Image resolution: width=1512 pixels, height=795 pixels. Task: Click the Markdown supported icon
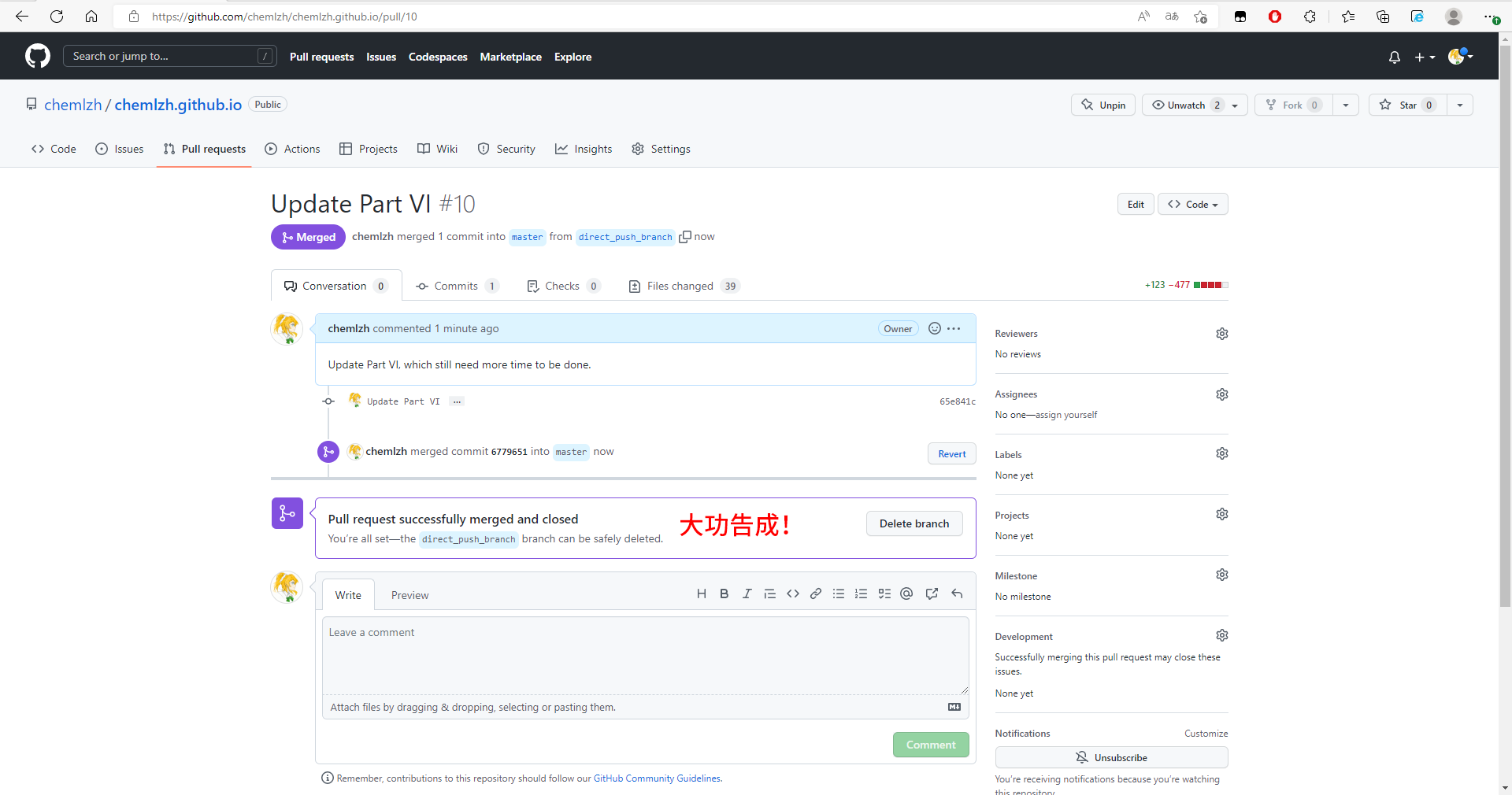[x=954, y=707]
